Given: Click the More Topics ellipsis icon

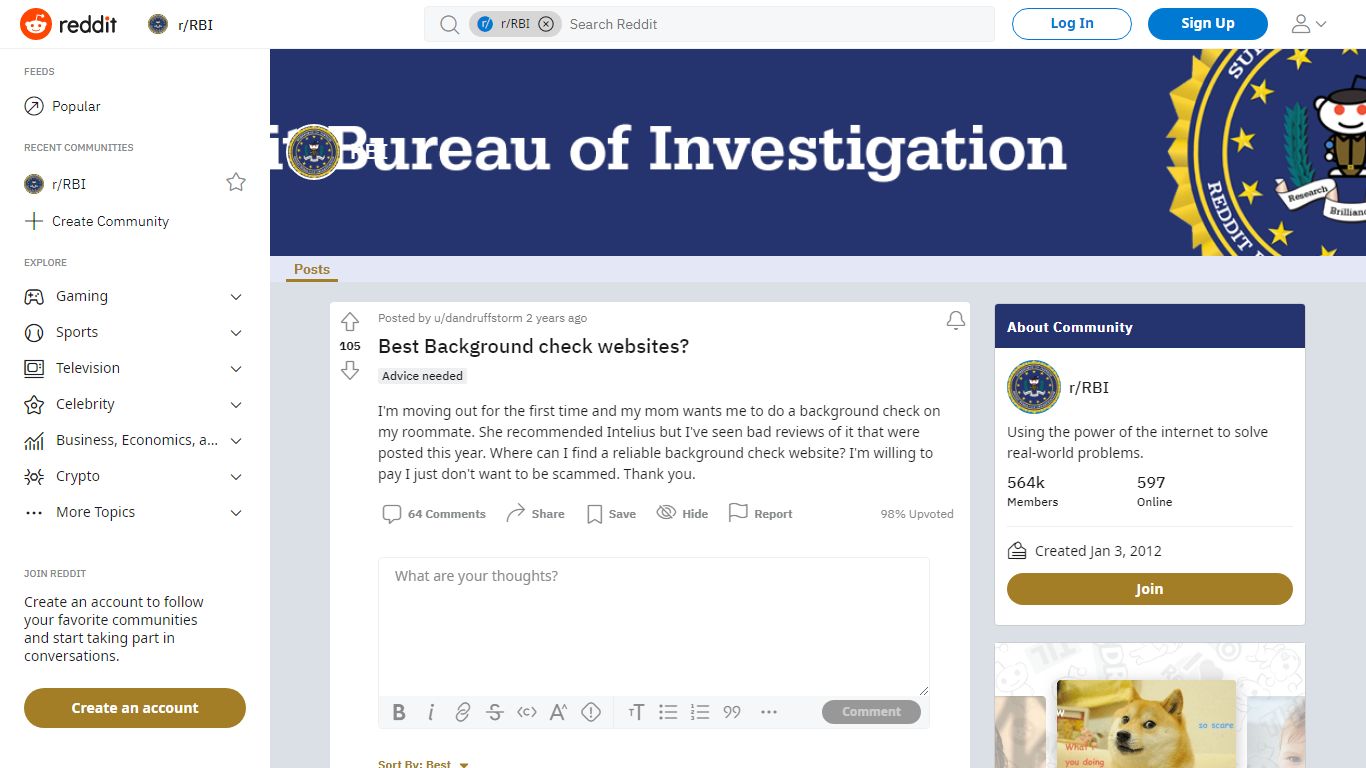Looking at the screenshot, I should (34, 513).
